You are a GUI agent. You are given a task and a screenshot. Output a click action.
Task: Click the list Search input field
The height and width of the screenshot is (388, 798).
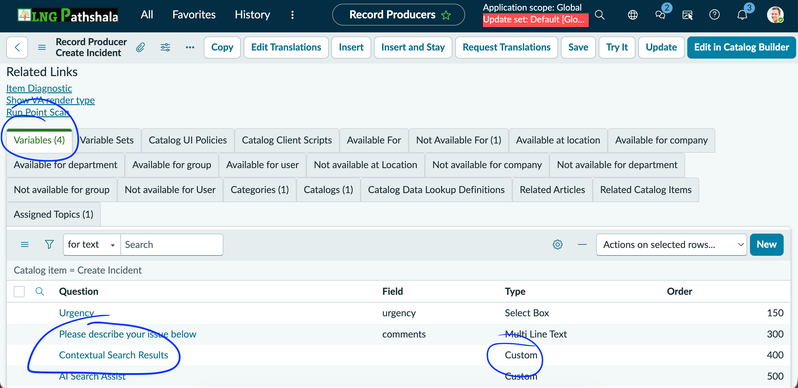[x=172, y=244]
